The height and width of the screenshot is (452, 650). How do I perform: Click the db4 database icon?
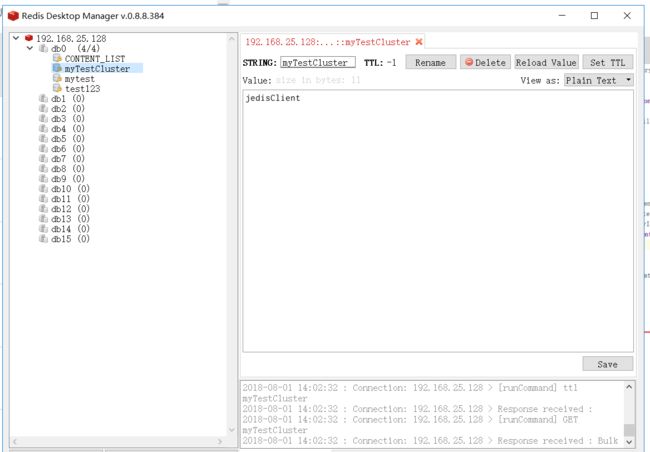(x=43, y=129)
